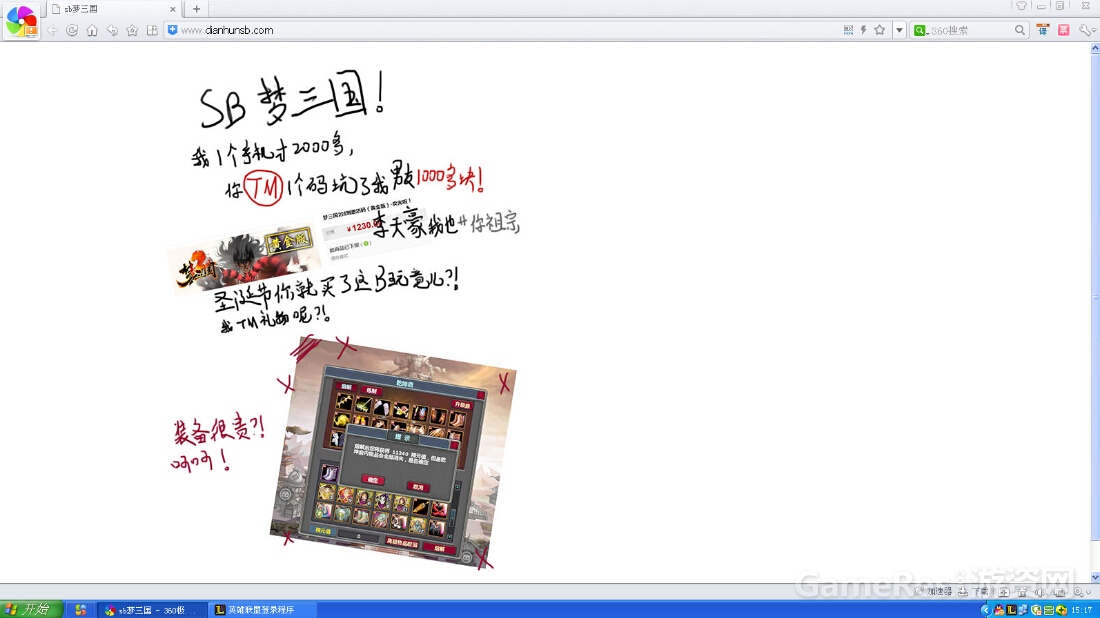Screen dimensions: 1100x618
Task: Open the network connection tray icon
Action: tap(1023, 610)
